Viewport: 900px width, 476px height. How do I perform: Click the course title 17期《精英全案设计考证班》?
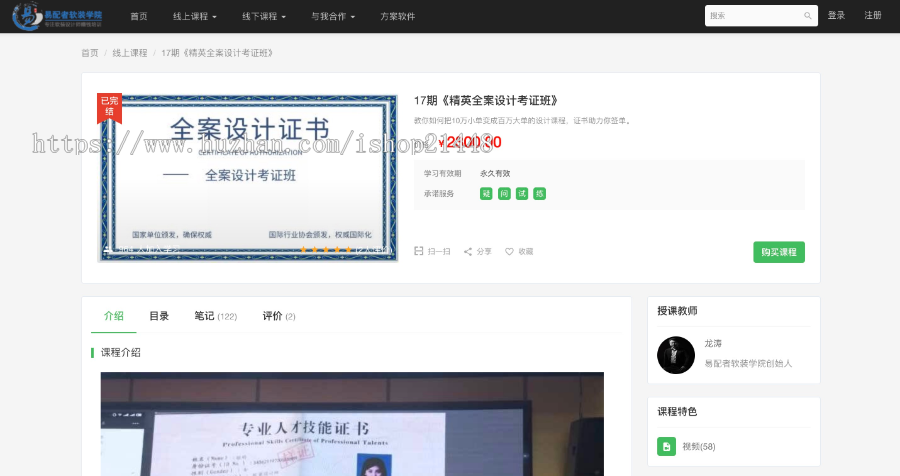(x=486, y=100)
